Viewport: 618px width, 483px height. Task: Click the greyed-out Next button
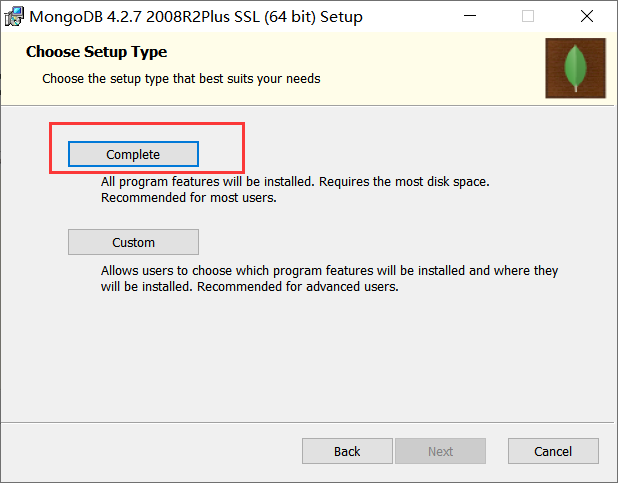(440, 451)
